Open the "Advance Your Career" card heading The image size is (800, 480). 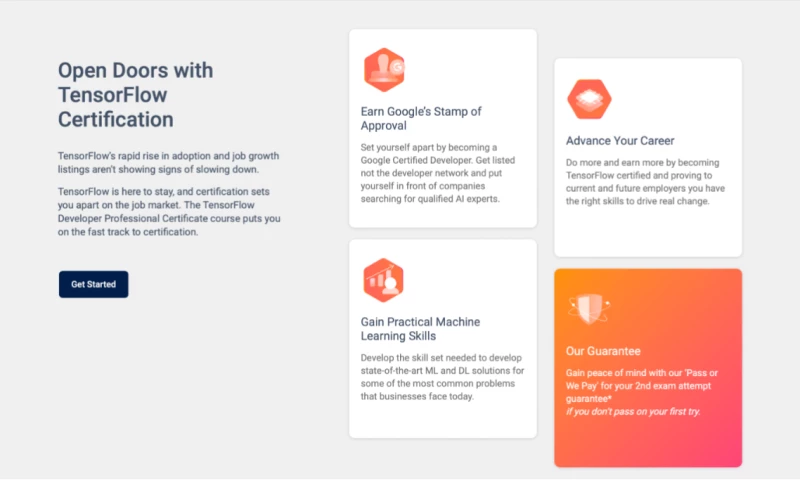620,141
